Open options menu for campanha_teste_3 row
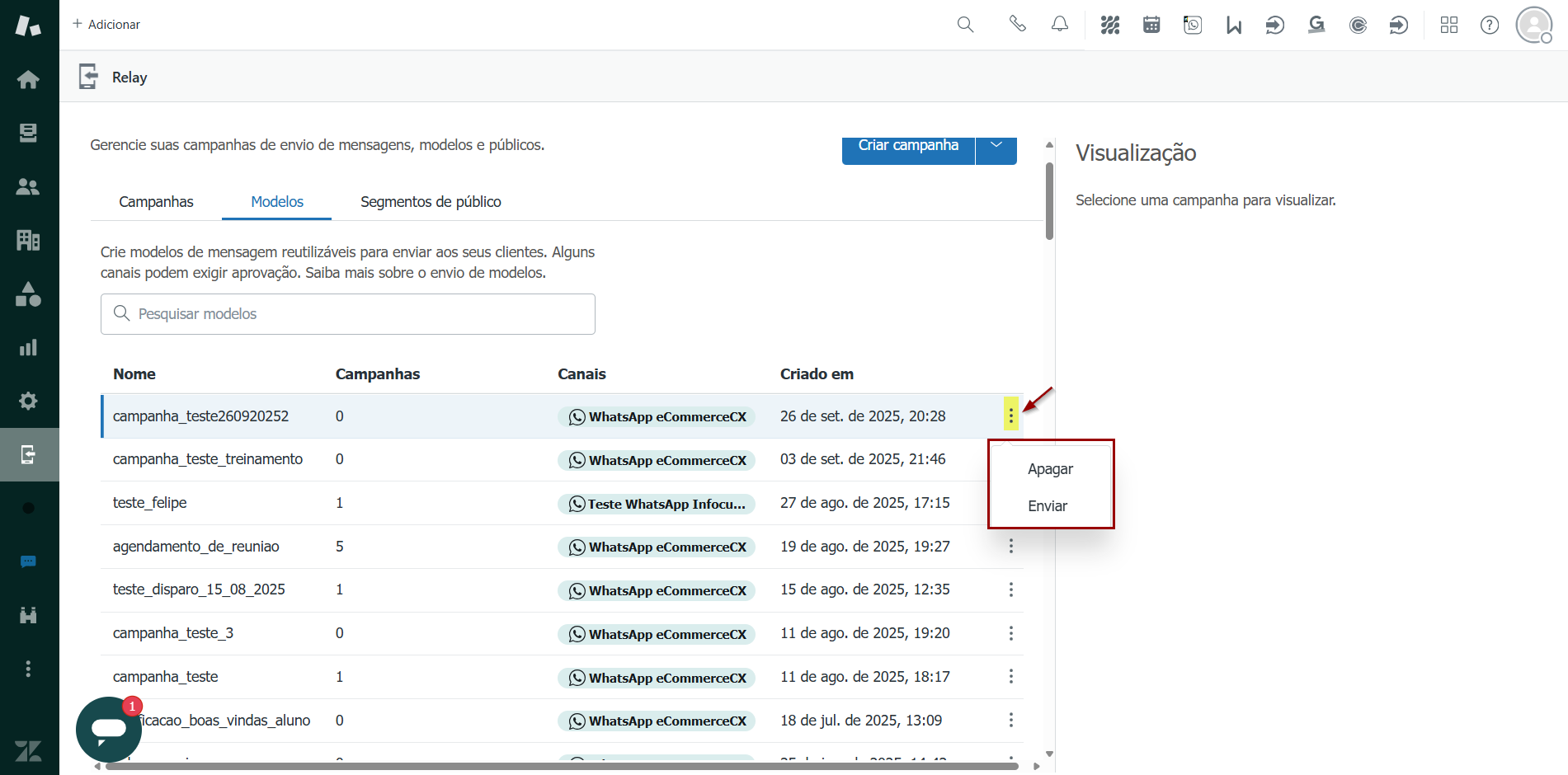This screenshot has width=1568, height=775. tap(1010, 633)
